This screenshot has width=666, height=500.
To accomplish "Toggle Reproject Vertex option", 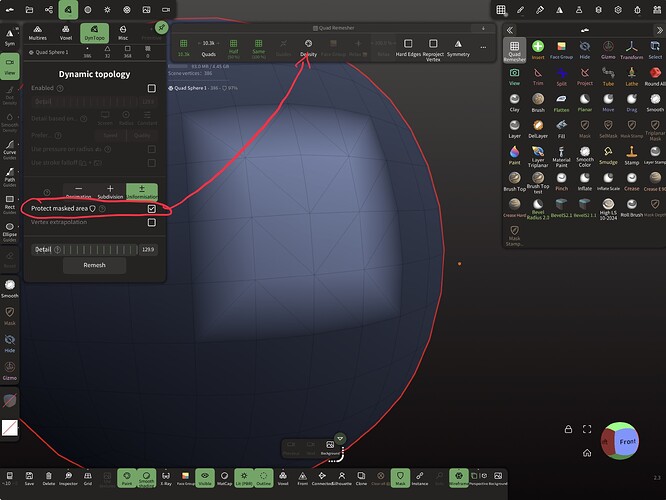I will click(433, 50).
